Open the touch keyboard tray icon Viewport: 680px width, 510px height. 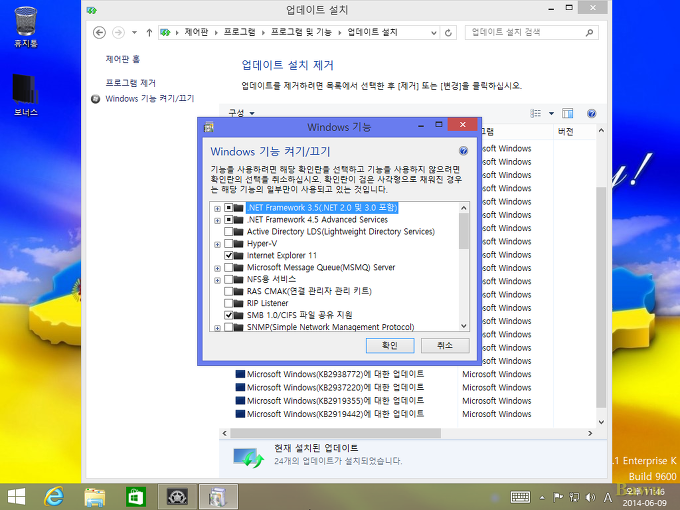(x=520, y=497)
